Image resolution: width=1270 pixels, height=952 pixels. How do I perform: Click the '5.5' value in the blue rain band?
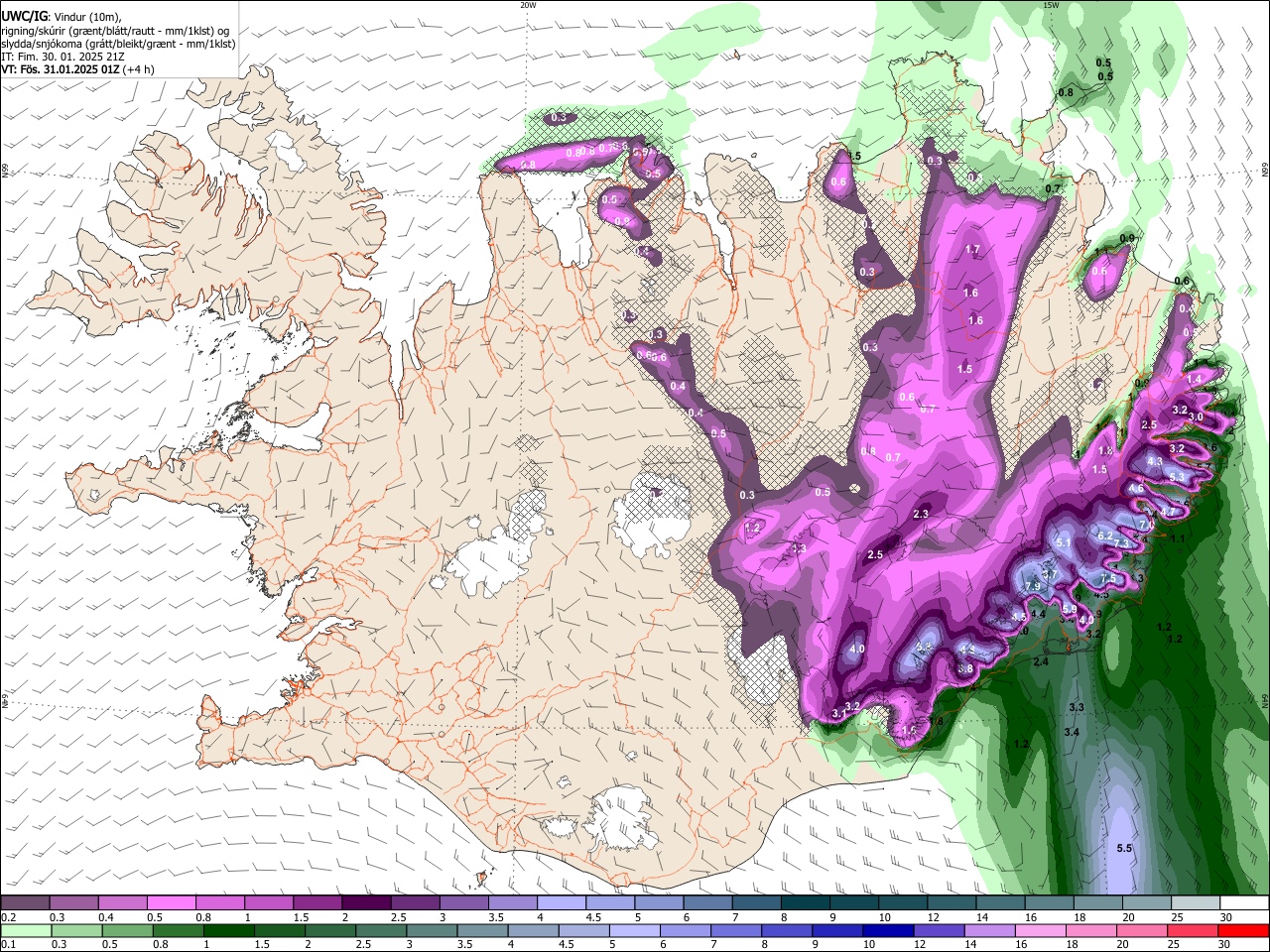[1124, 848]
